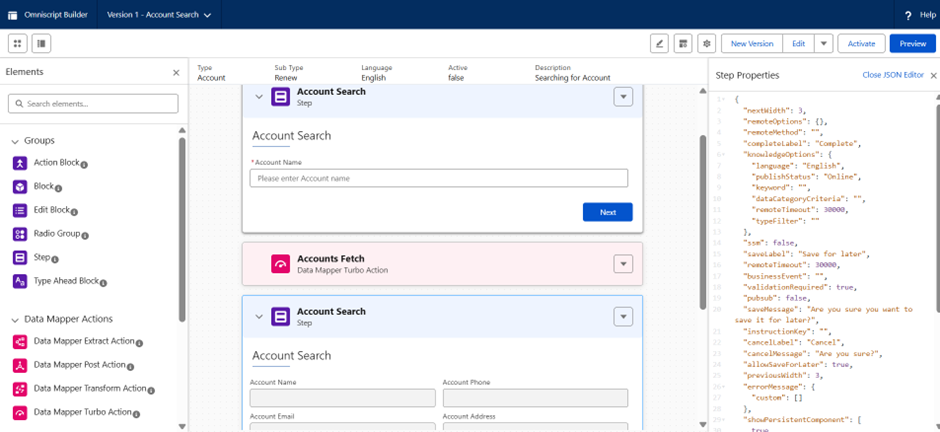Click the Omniscript Builder app icon
This screenshot has width=940, height=432.
tap(13, 15)
